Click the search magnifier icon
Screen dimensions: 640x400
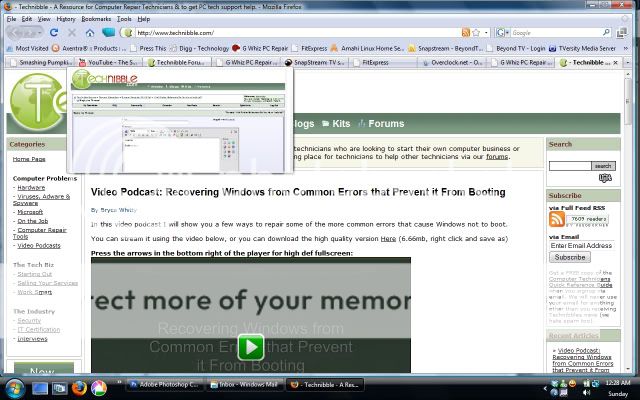[607, 32]
